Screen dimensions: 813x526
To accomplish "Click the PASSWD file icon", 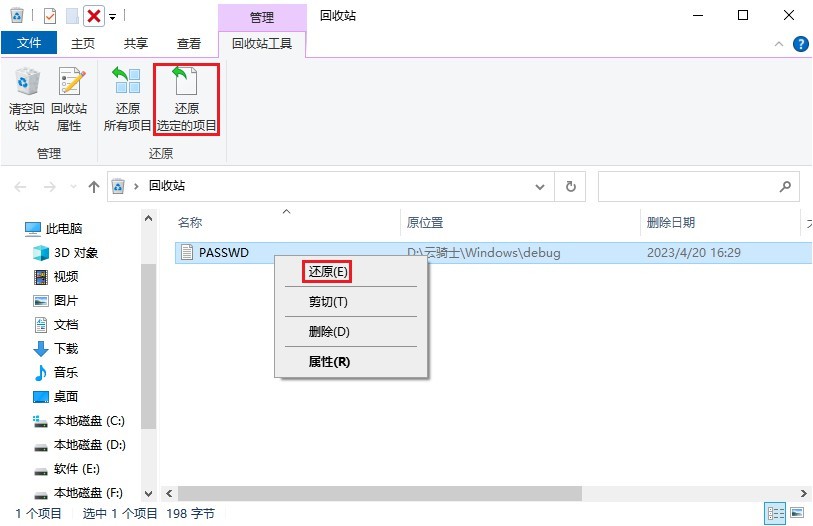I will (187, 252).
